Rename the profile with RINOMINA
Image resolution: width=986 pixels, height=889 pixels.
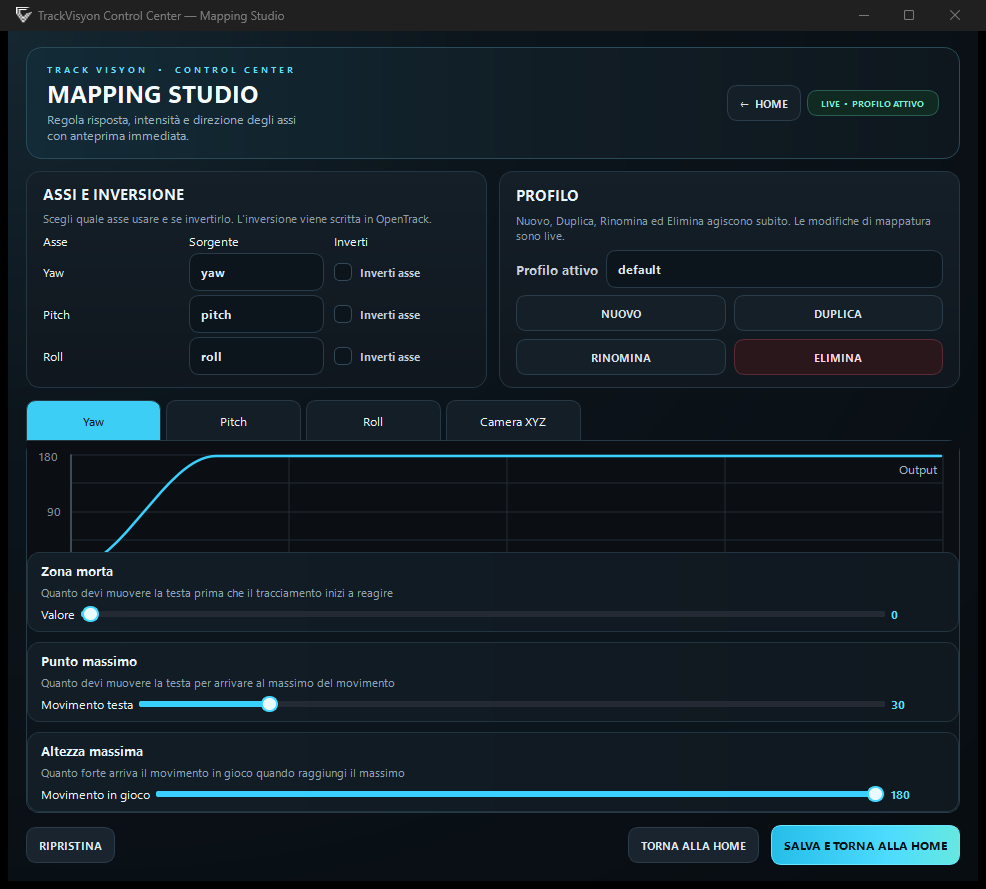coord(621,358)
